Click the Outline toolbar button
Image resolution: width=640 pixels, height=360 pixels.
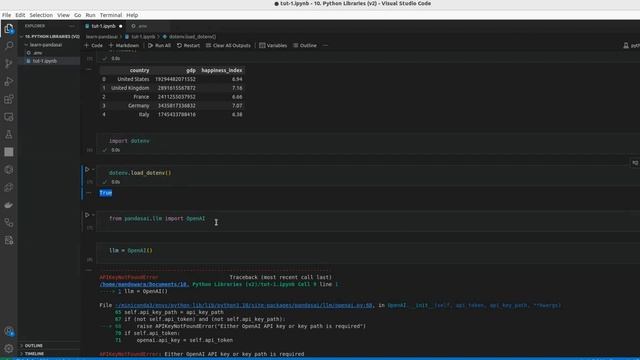pyautogui.click(x=305, y=45)
